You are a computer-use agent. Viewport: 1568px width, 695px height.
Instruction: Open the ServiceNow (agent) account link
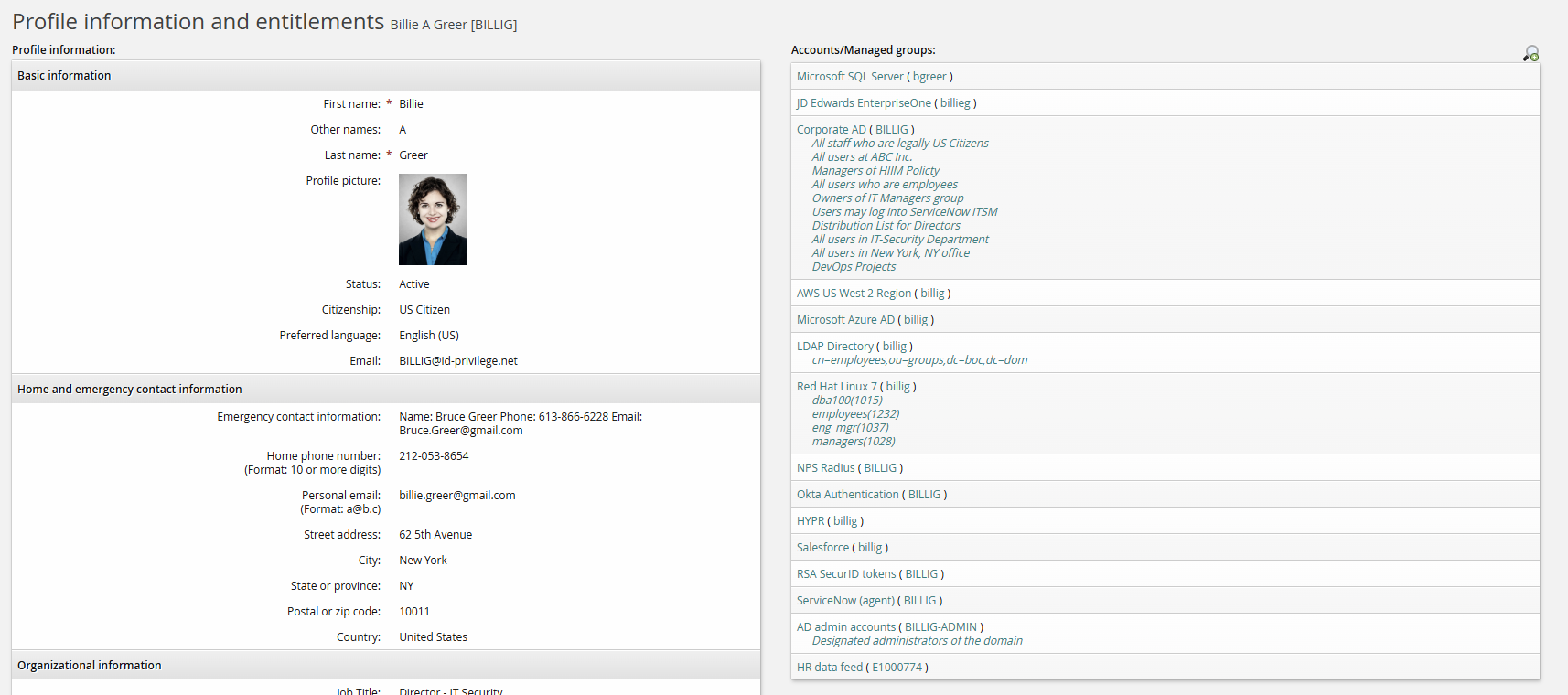click(846, 601)
